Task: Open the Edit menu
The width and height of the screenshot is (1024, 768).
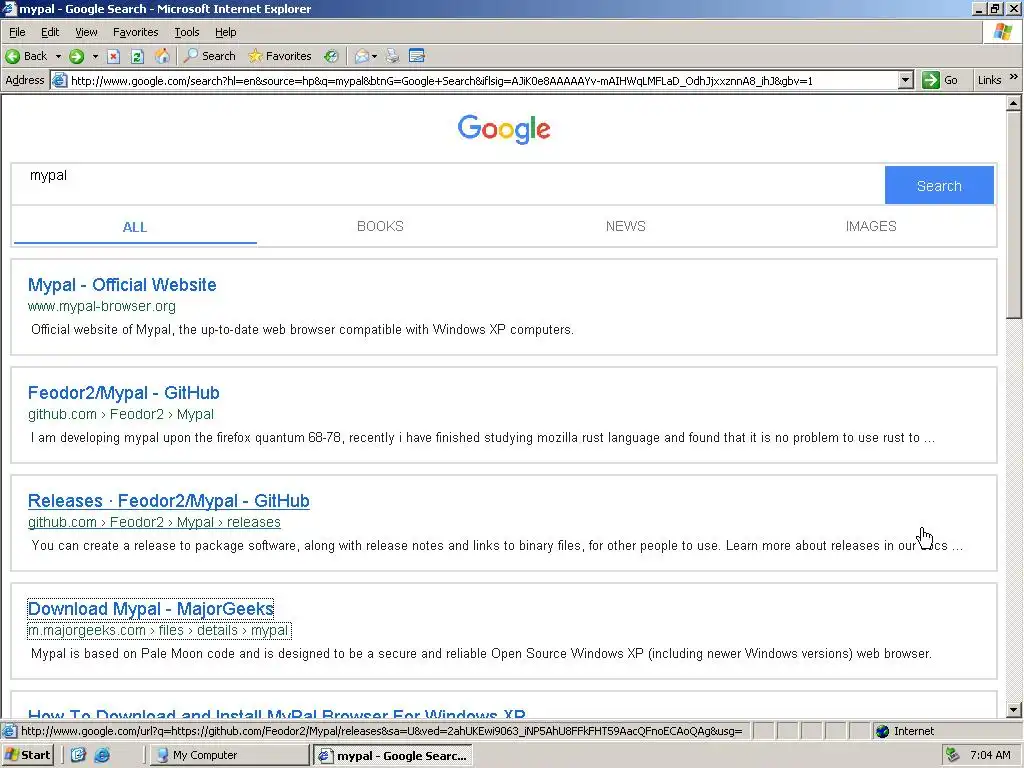Action: (50, 32)
